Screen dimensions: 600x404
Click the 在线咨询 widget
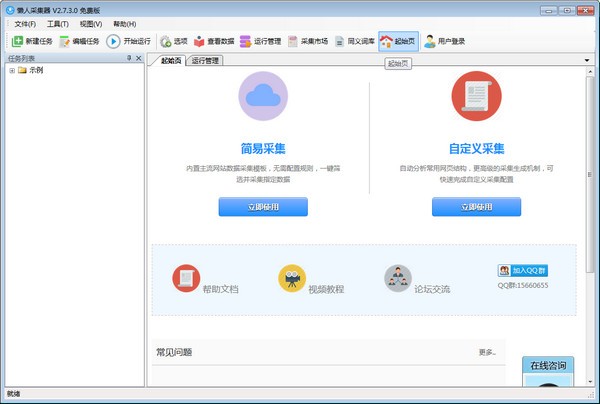coord(548,371)
